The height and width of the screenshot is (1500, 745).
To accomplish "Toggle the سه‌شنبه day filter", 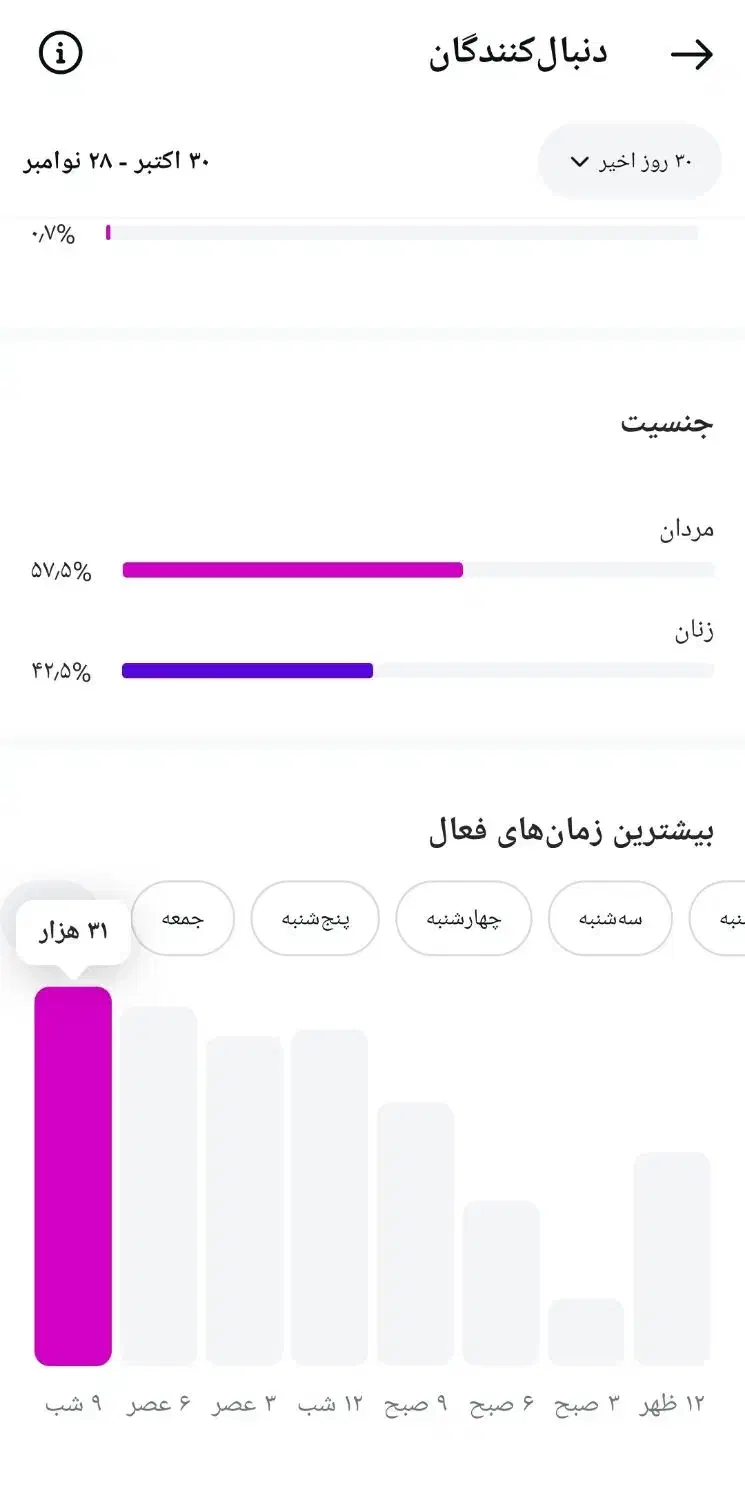I will tap(610, 918).
